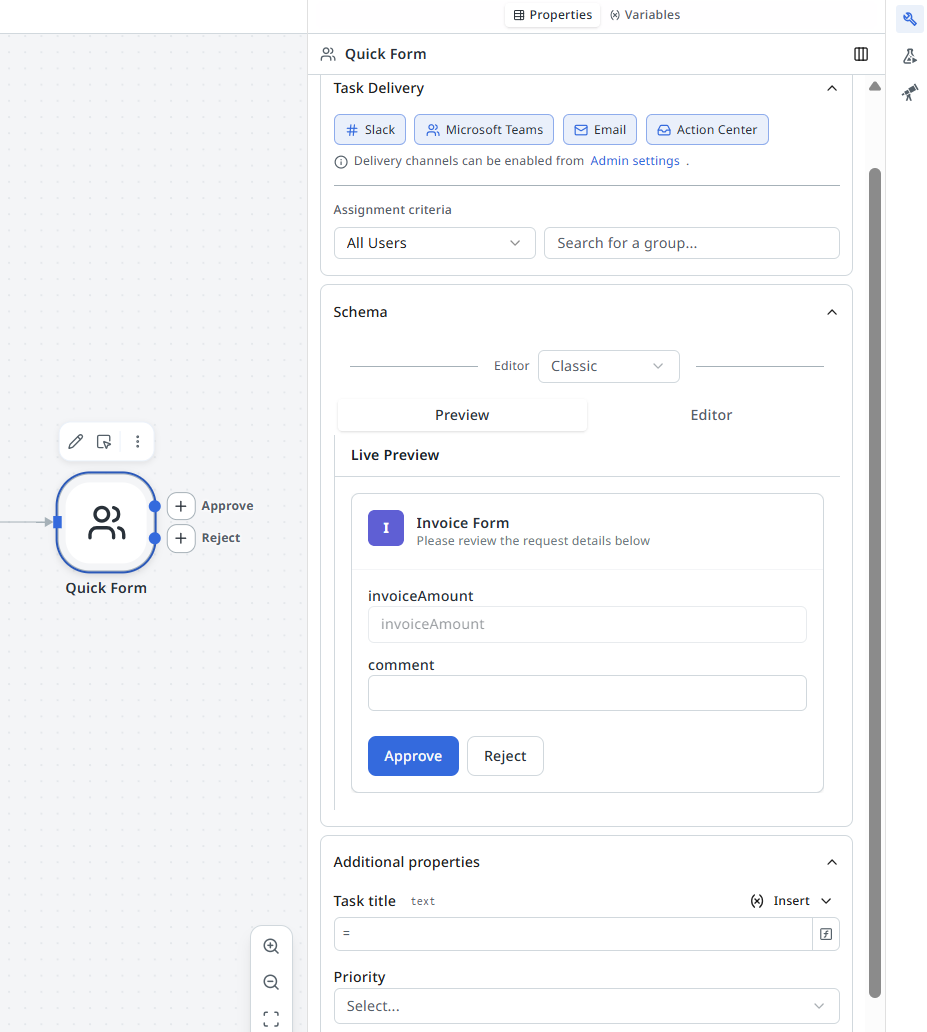Add step after Approve output
927x1032 pixels.
[181, 506]
